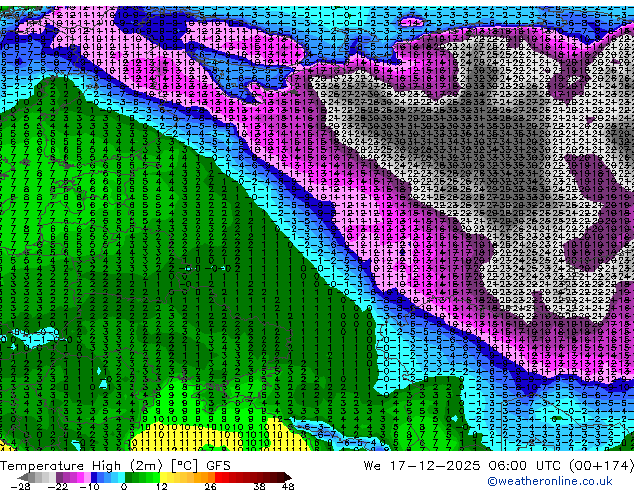Click the gray left arrow end of color scale
The height and width of the screenshot is (490, 634).
(23, 477)
